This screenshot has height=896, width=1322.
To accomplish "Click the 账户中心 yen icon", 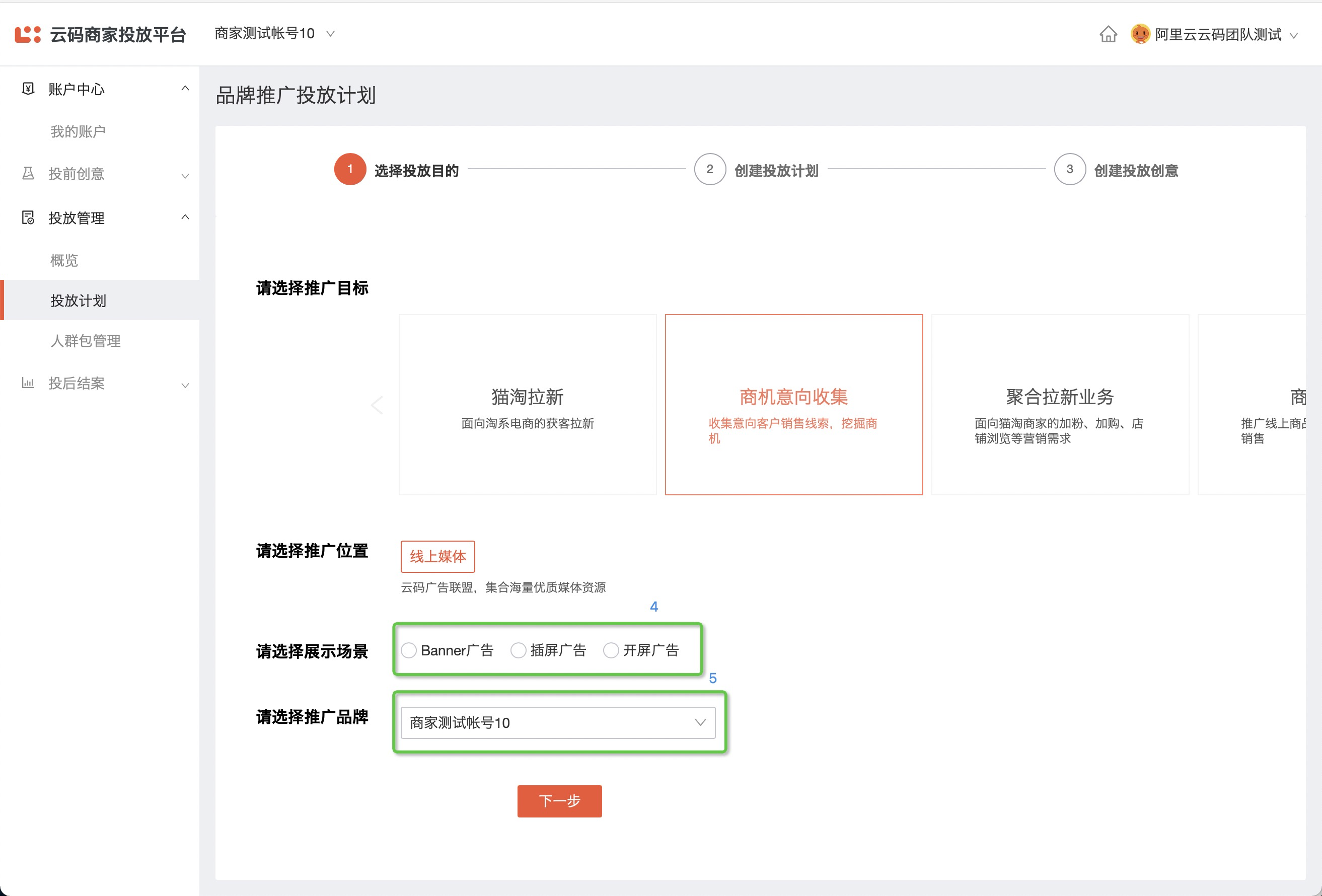I will (x=28, y=88).
